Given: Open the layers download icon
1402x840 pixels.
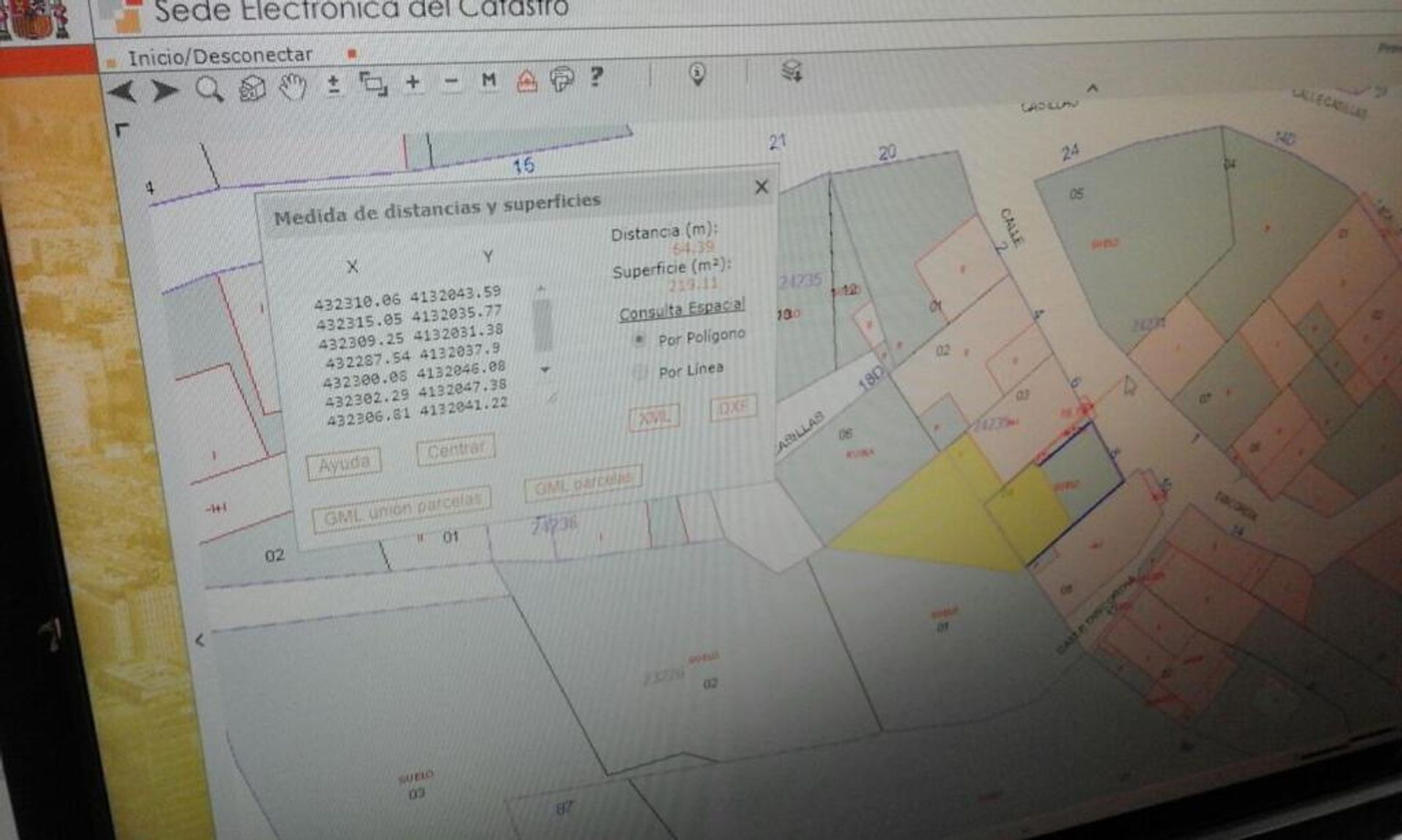Looking at the screenshot, I should coord(792,71).
